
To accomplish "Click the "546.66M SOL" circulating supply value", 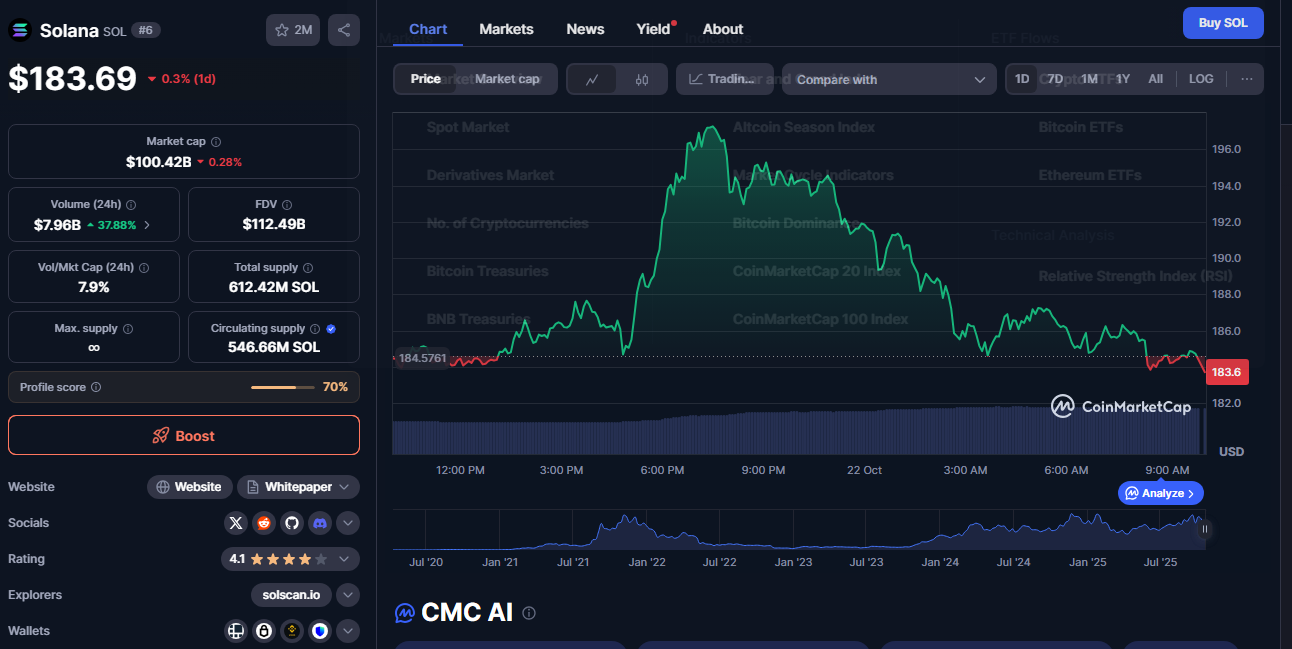I will click(x=274, y=347).
